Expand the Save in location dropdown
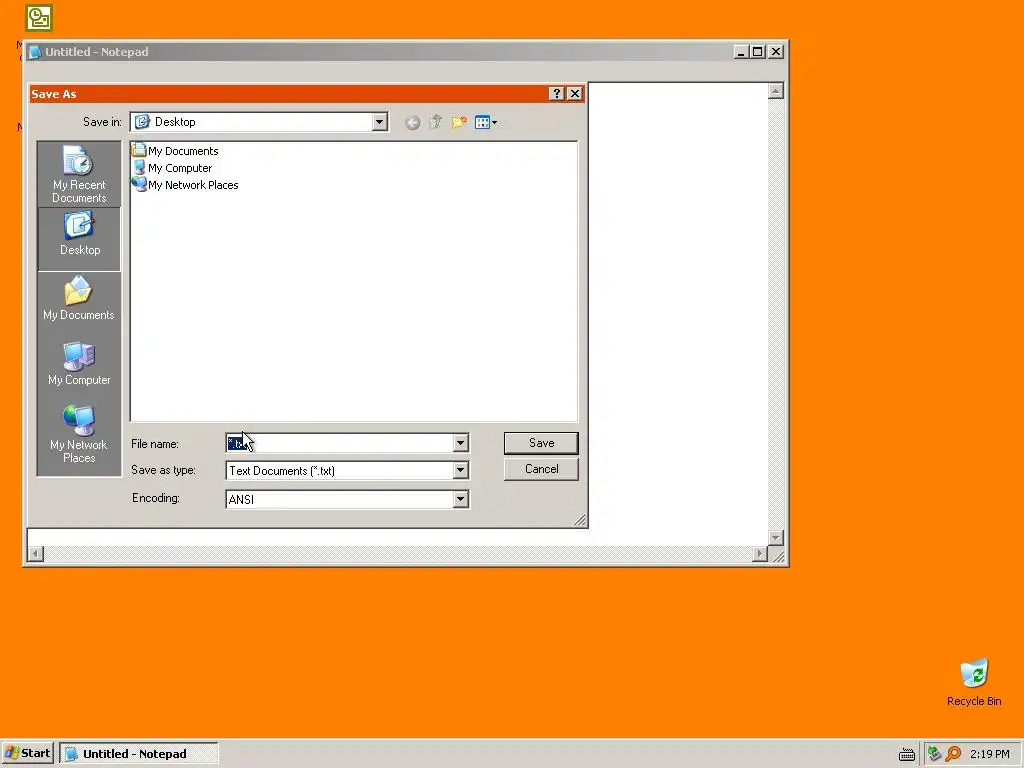The height and width of the screenshot is (768, 1024). coord(379,122)
